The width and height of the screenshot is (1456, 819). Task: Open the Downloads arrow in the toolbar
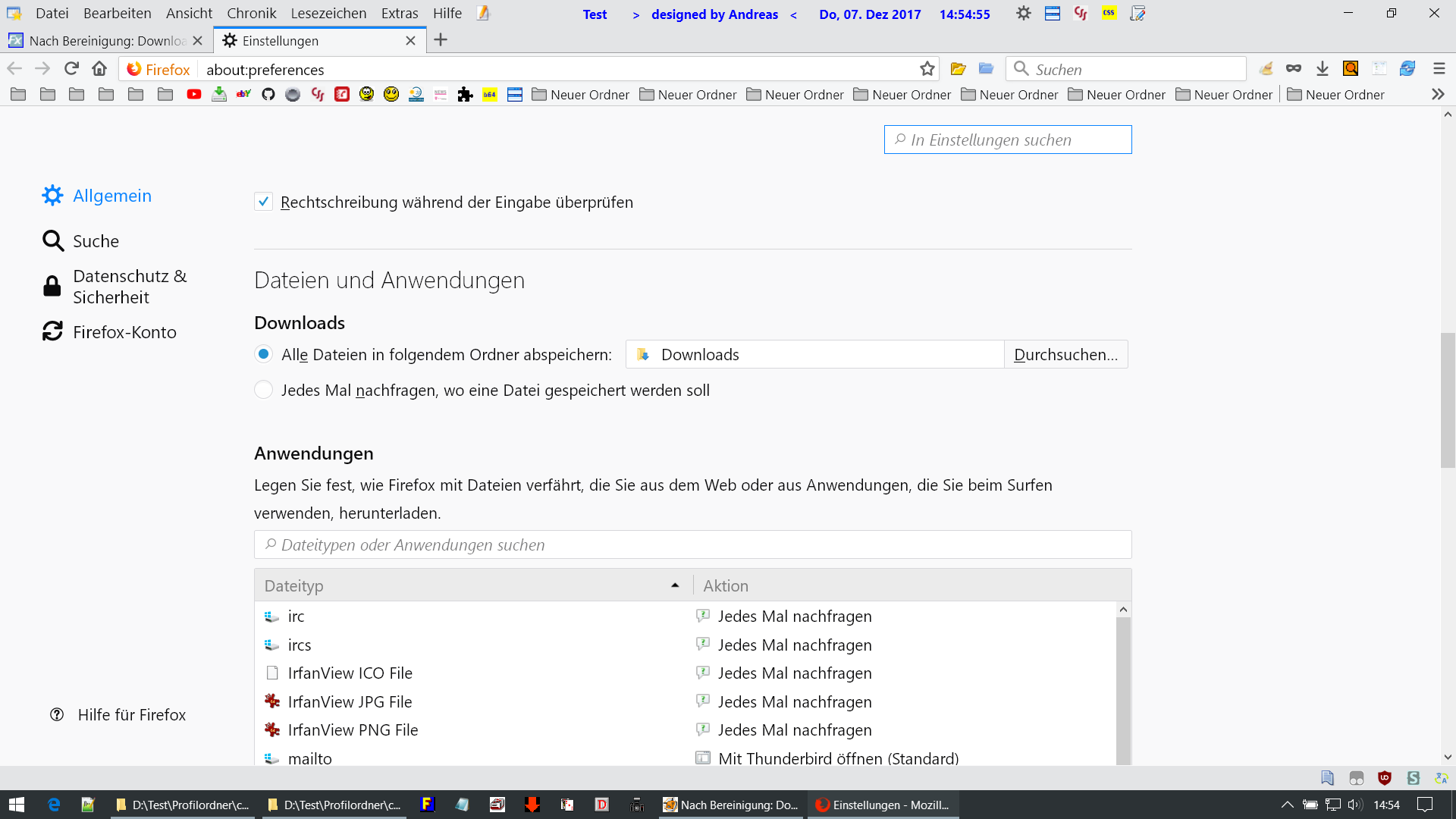(x=1322, y=69)
